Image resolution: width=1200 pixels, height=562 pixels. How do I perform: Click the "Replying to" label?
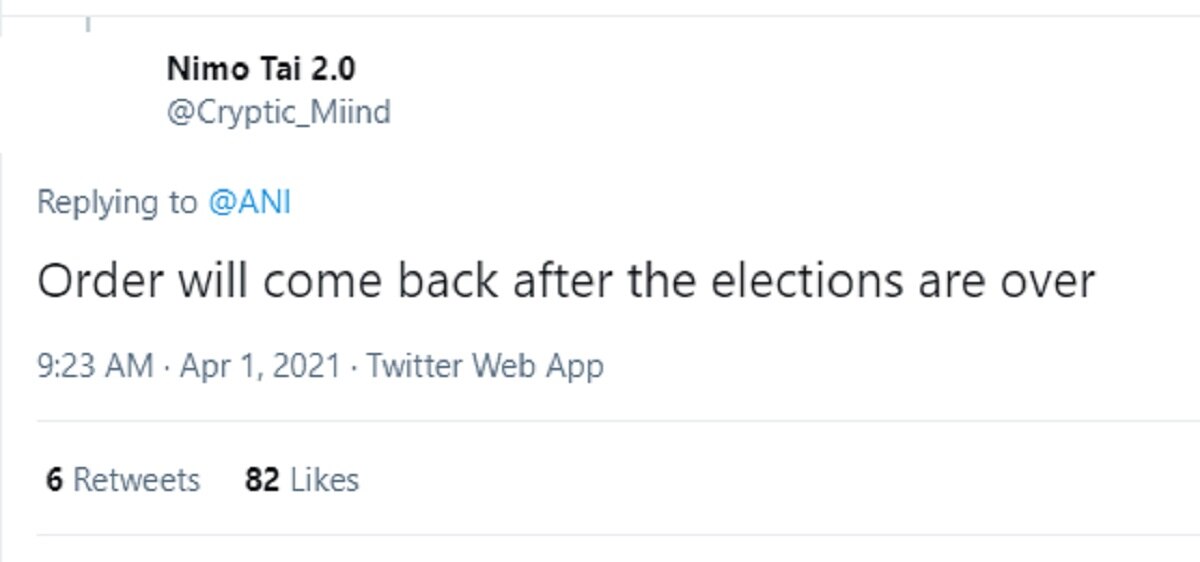point(117,202)
